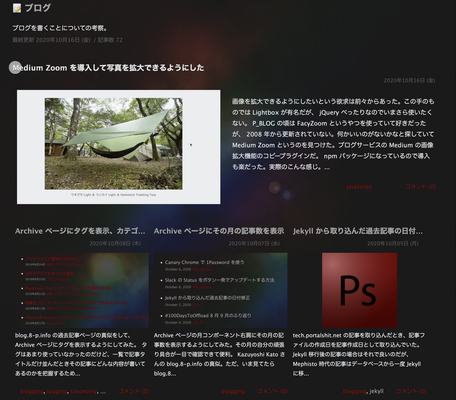The height and width of the screenshot is (400, 456).
Task: Open the Jekyll から取り込んだ過去記事 article title
Action: [358, 231]
